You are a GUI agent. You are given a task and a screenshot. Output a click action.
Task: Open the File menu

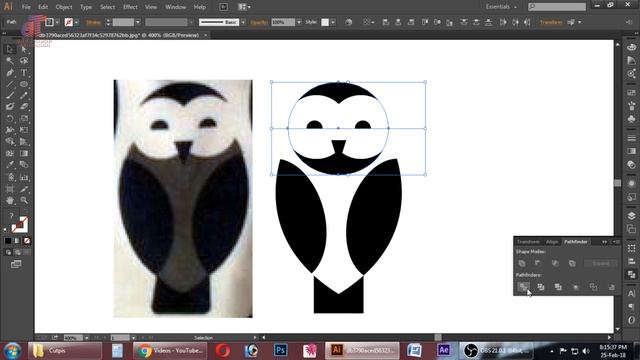26,7
